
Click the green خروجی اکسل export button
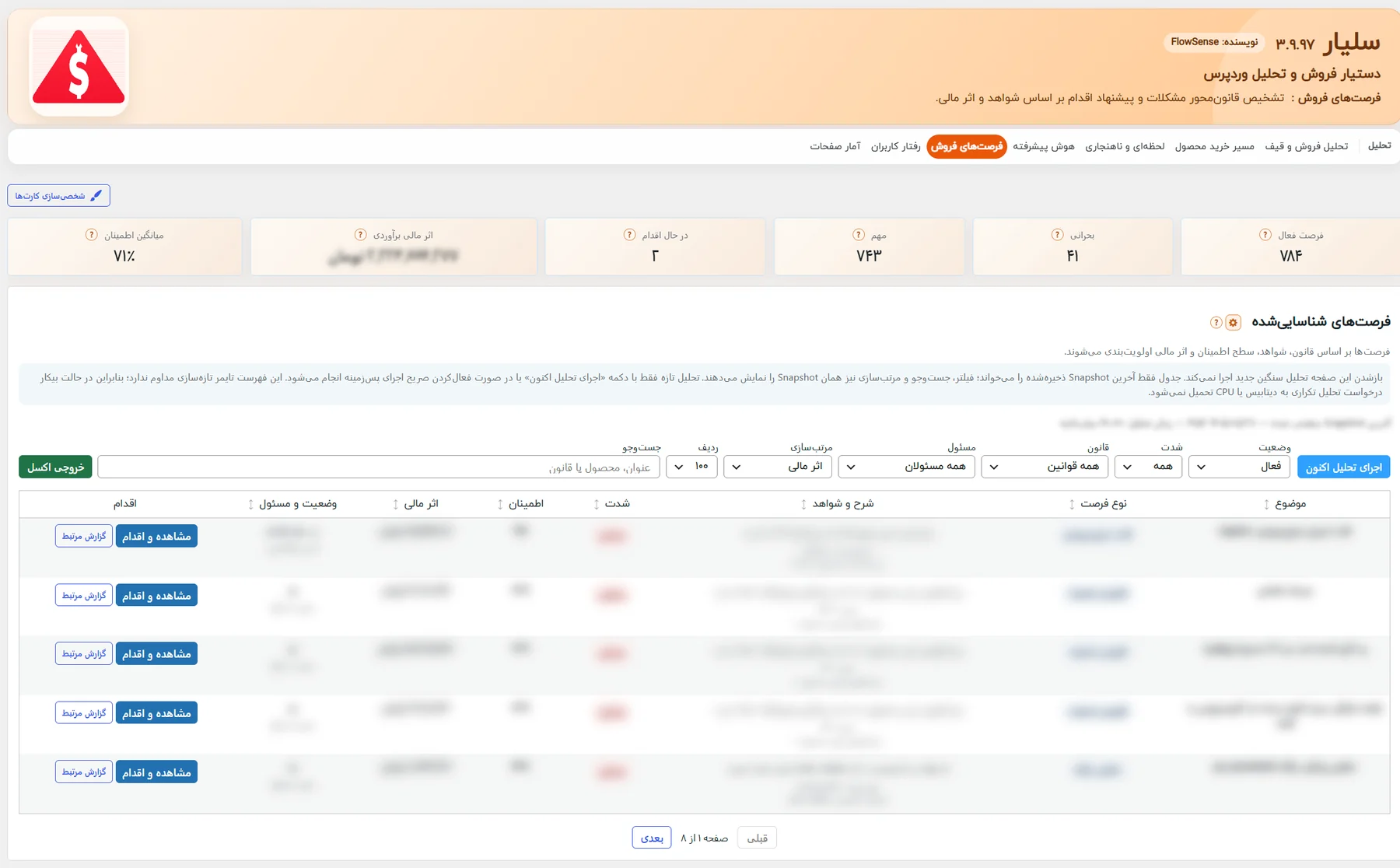pos(55,467)
